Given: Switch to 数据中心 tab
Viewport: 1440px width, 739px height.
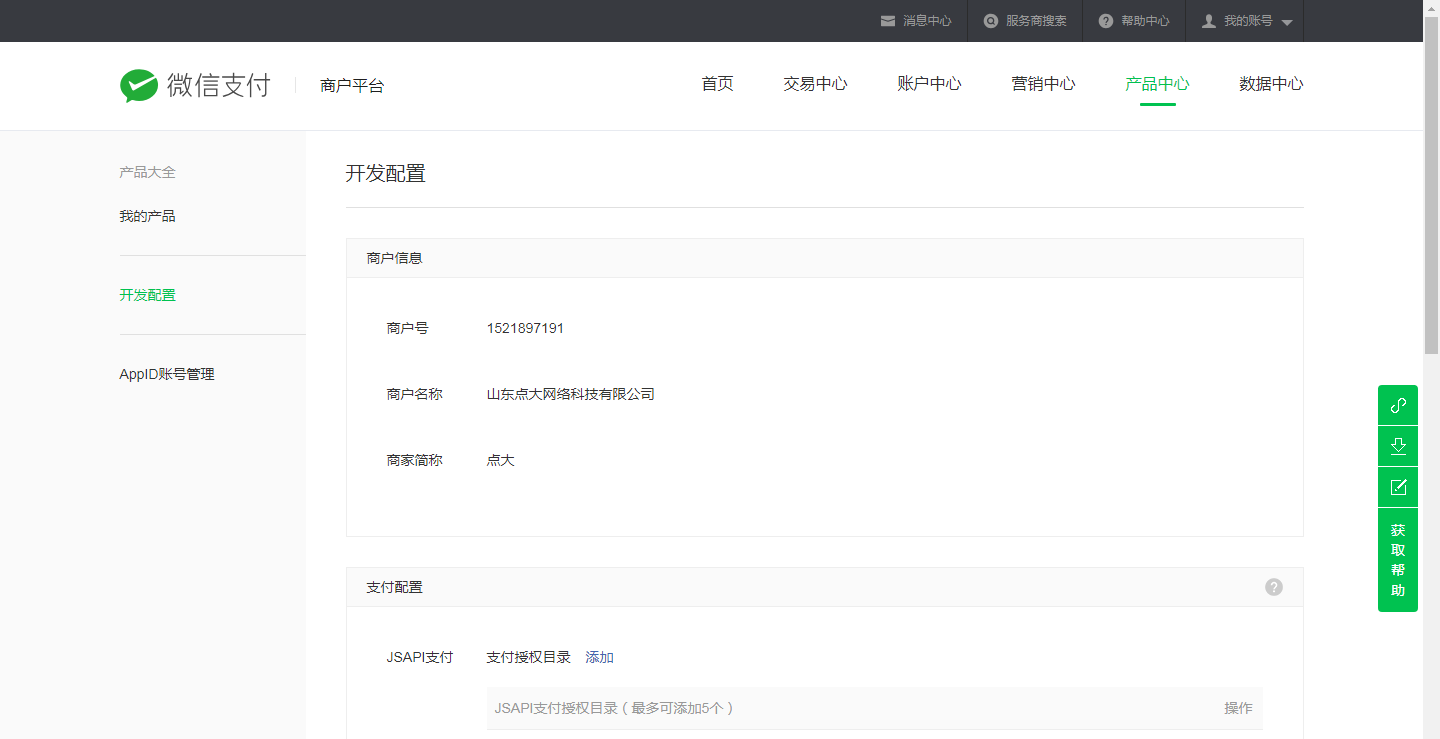Looking at the screenshot, I should click(1271, 84).
